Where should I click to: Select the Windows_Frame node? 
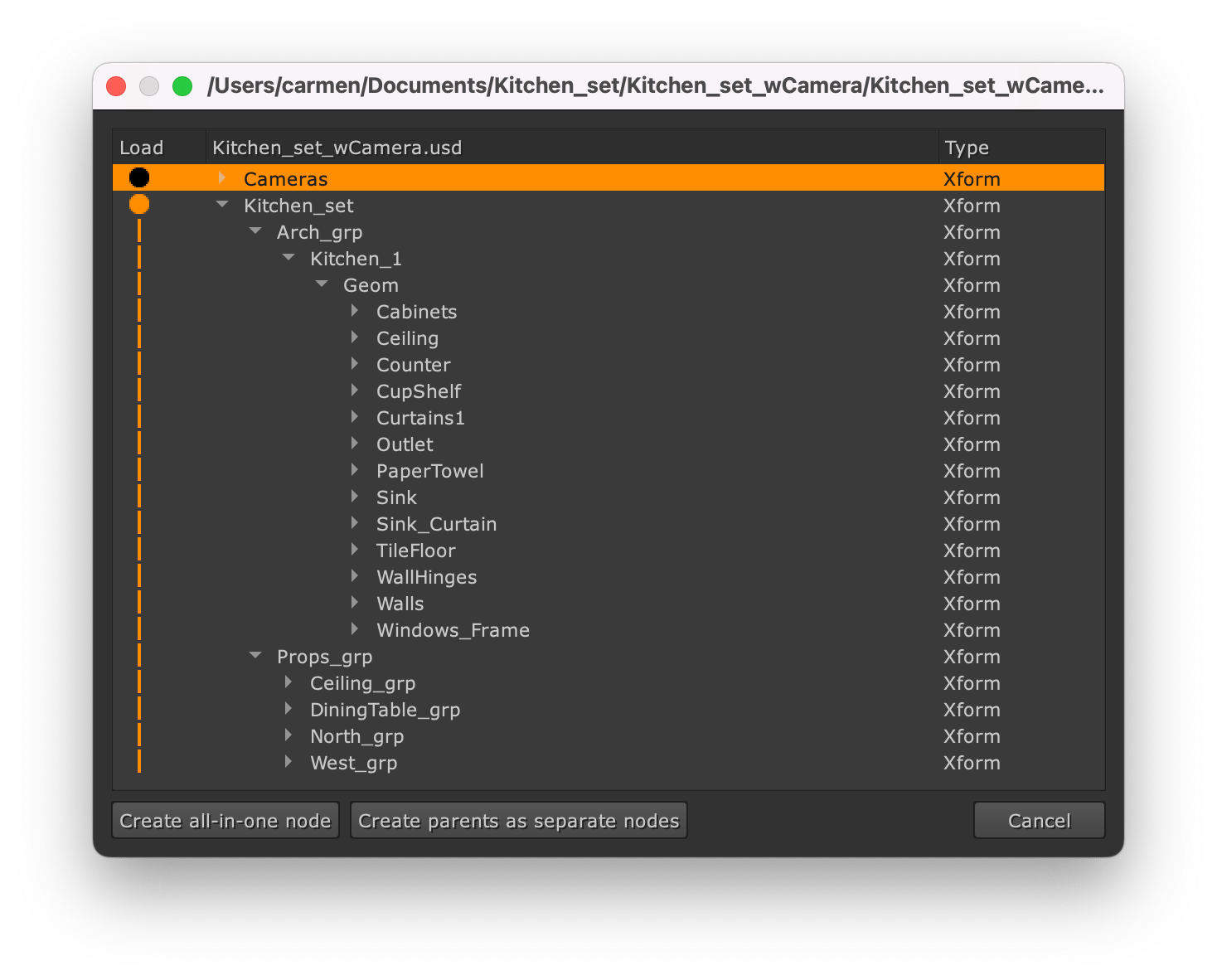click(453, 629)
